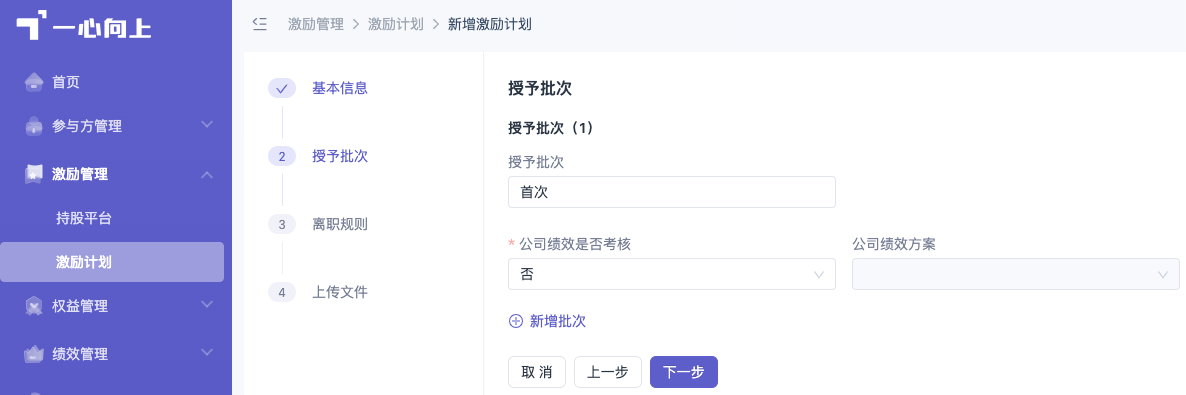This screenshot has width=1186, height=395.
Task: Open the 公司绩效方案 dropdown
Action: point(1016,274)
